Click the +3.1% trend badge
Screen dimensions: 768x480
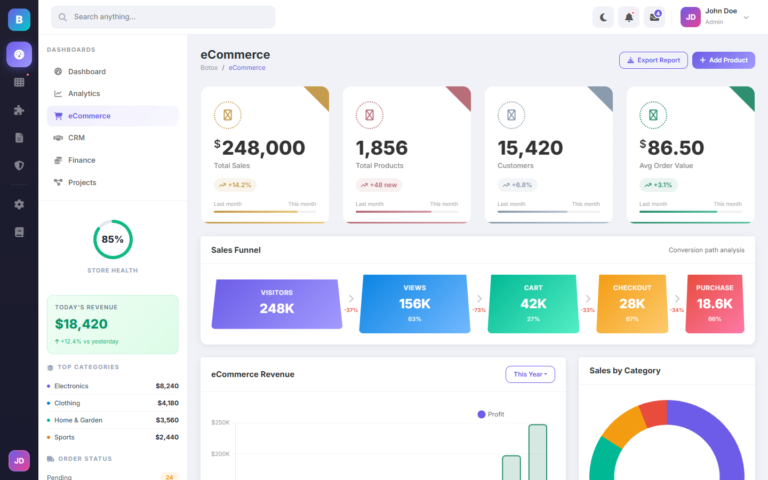(x=658, y=185)
